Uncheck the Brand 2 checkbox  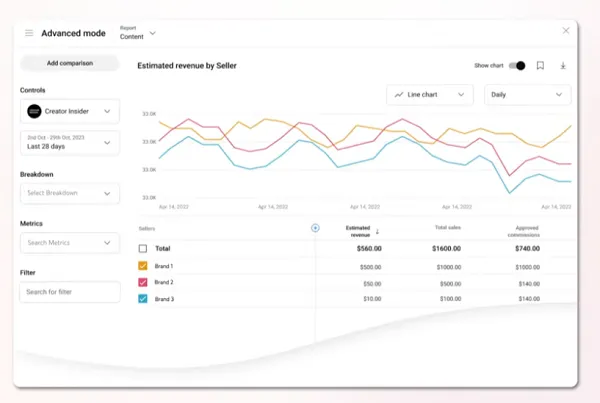(x=143, y=283)
